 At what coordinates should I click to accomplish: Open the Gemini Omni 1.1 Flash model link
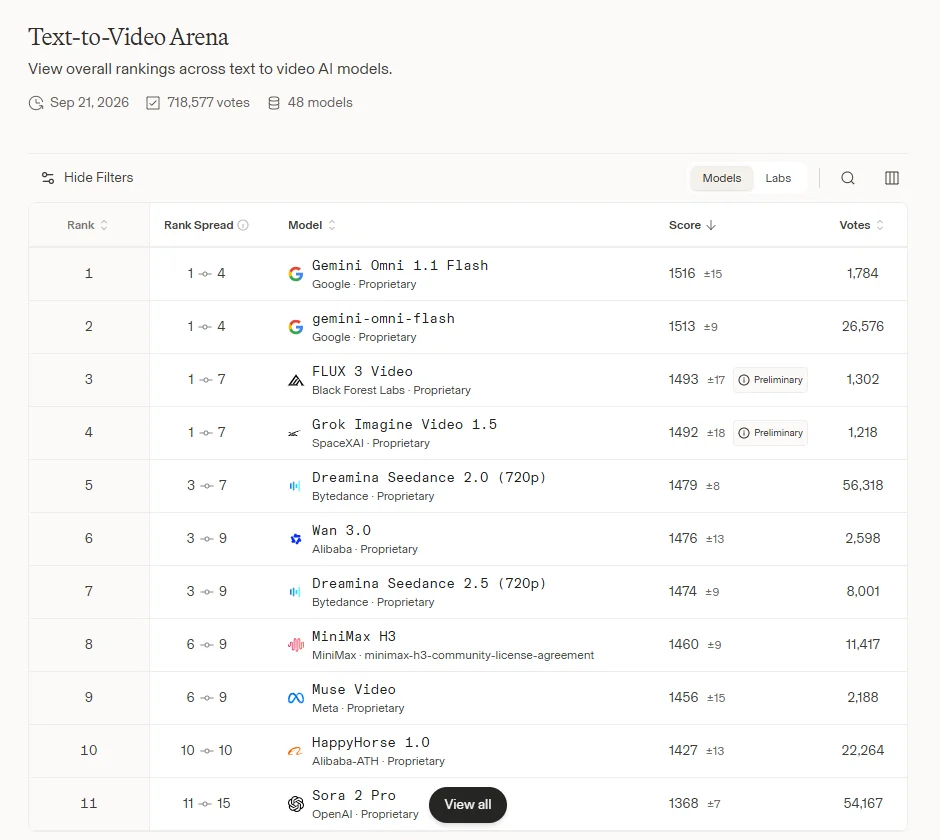tap(400, 266)
